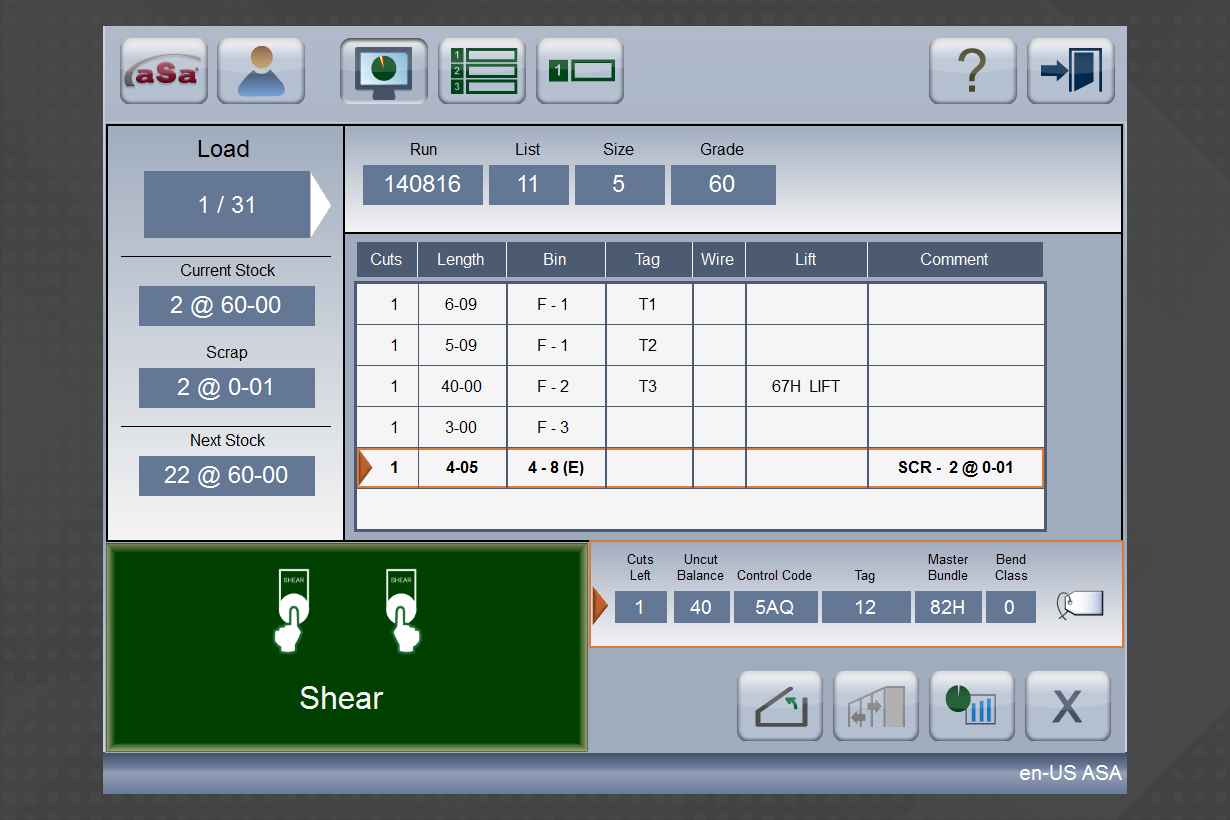Viewport: 1230px width, 820px height.
Task: Open the single item view
Action: (580, 71)
